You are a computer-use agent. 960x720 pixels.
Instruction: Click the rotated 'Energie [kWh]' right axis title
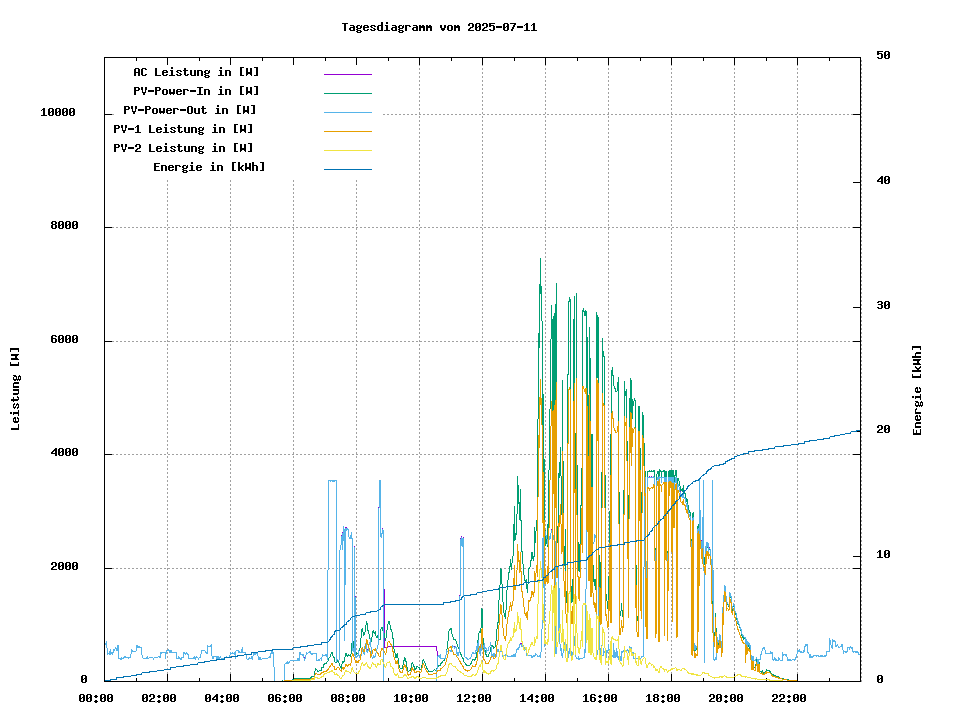pyautogui.click(x=917, y=390)
